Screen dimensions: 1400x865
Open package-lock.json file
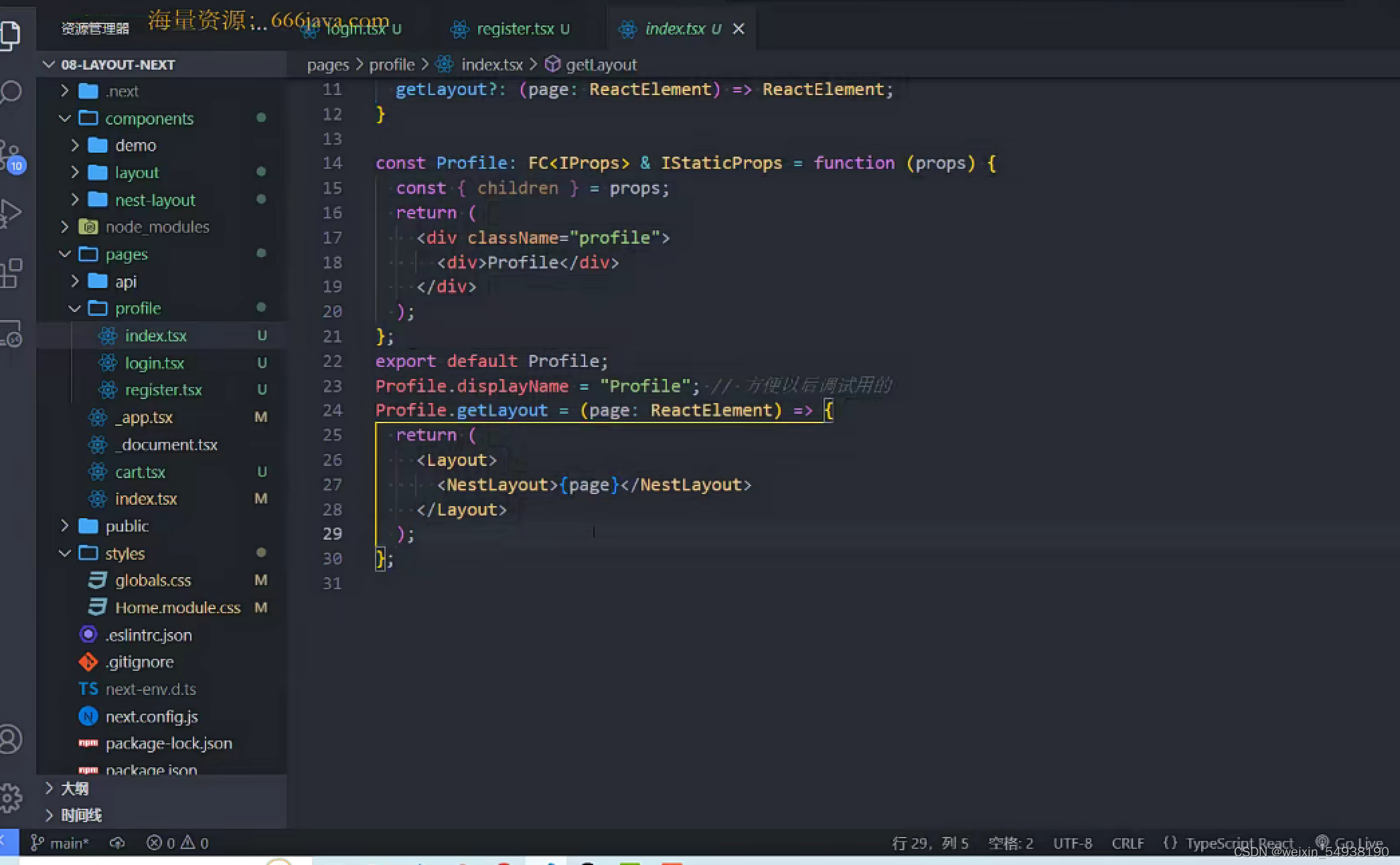point(161,744)
